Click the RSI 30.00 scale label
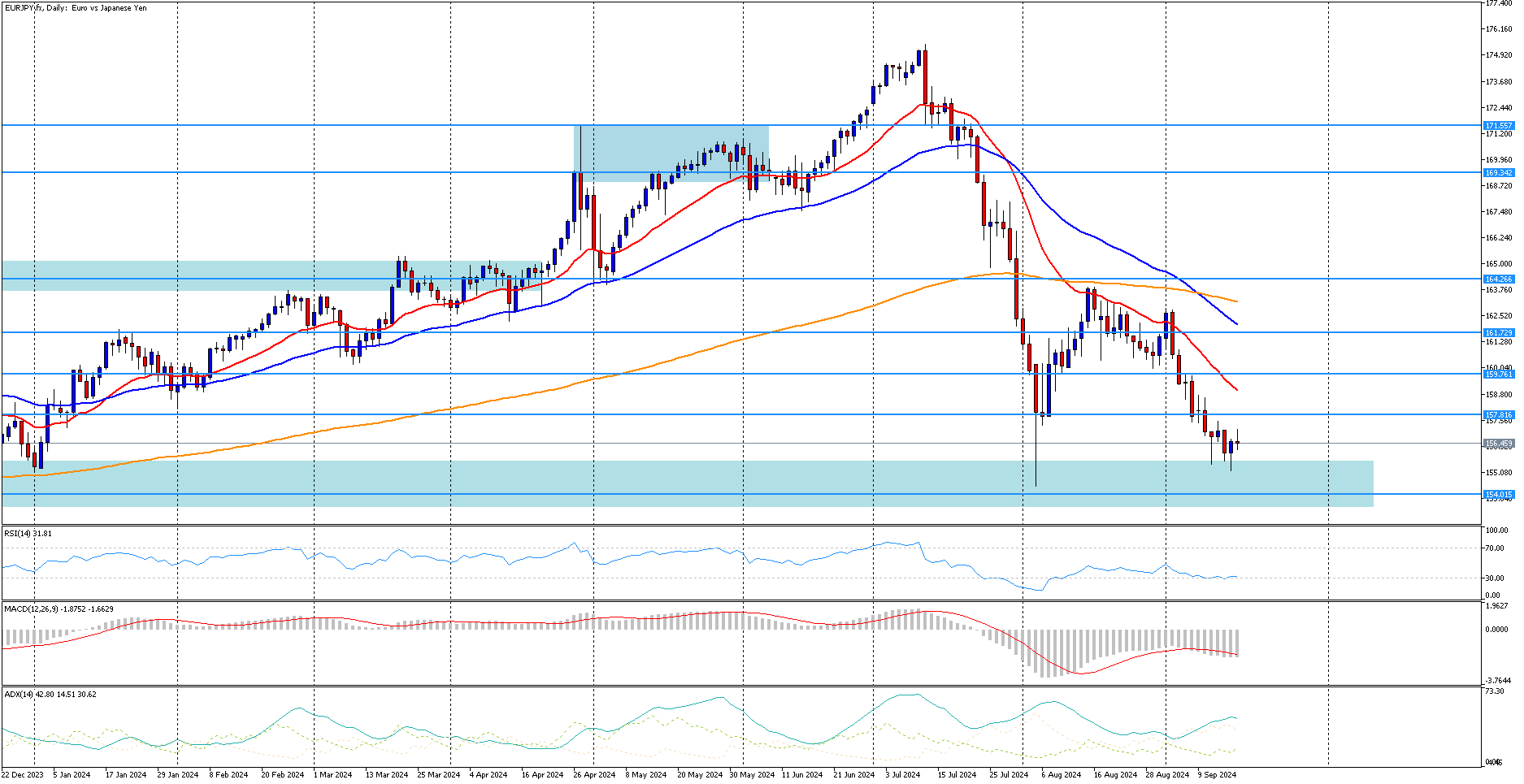Image resolution: width=1524 pixels, height=784 pixels. (x=1495, y=578)
